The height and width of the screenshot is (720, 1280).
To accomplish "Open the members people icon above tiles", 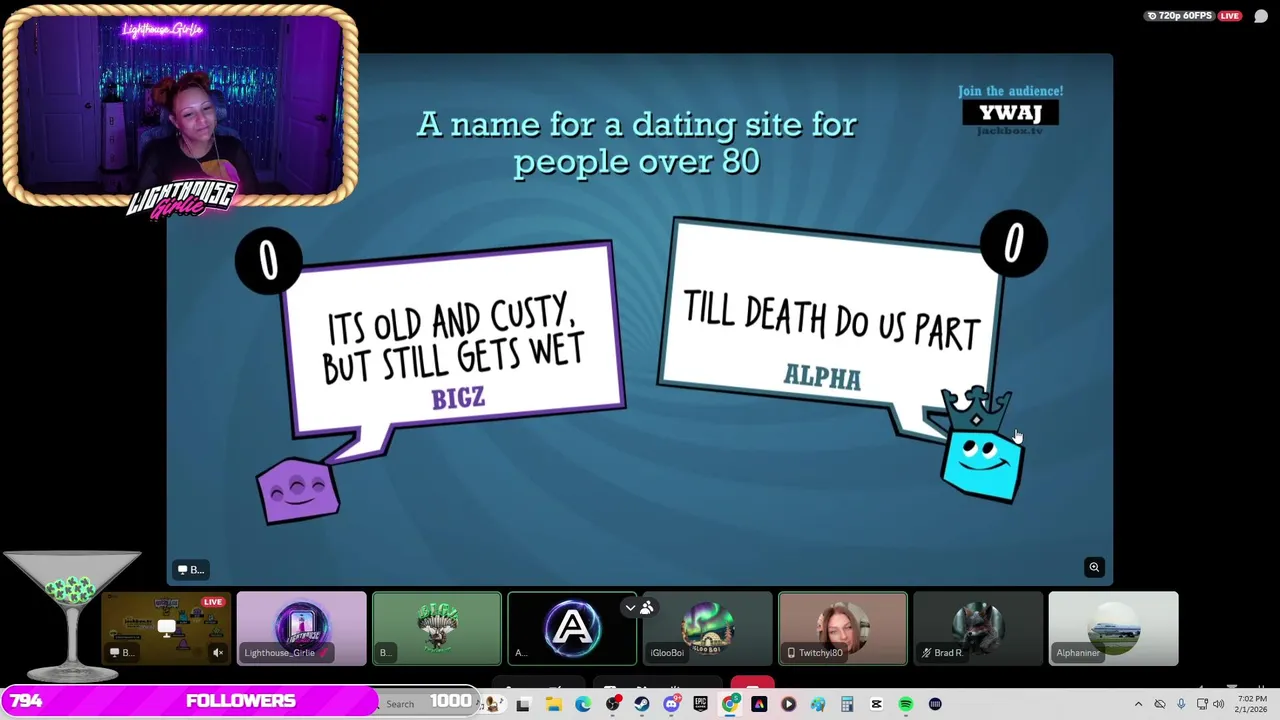I will pos(647,607).
